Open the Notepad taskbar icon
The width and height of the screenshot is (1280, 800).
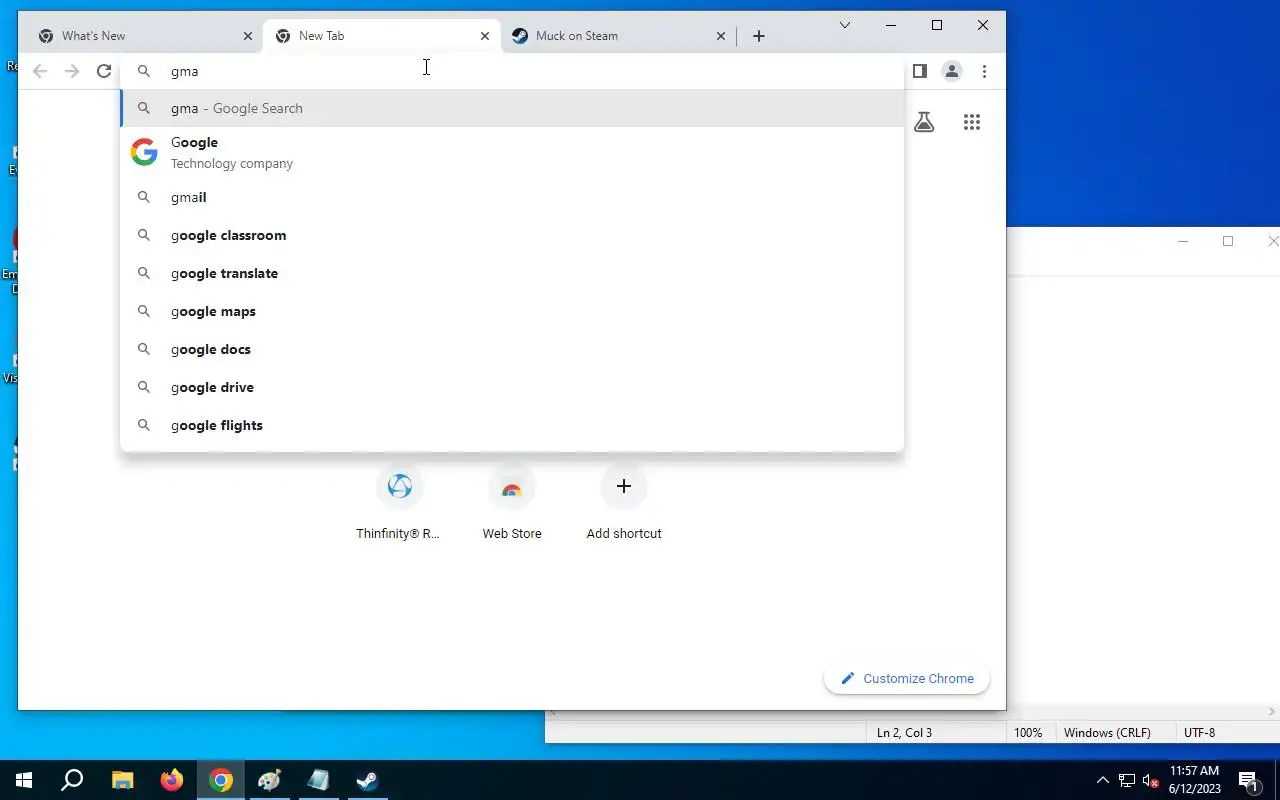click(319, 780)
